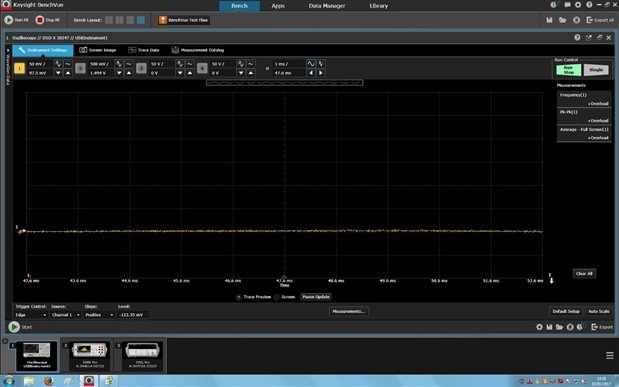Image resolution: width=619 pixels, height=387 pixels.
Task: Select the Screen radio button
Action: click(277, 297)
